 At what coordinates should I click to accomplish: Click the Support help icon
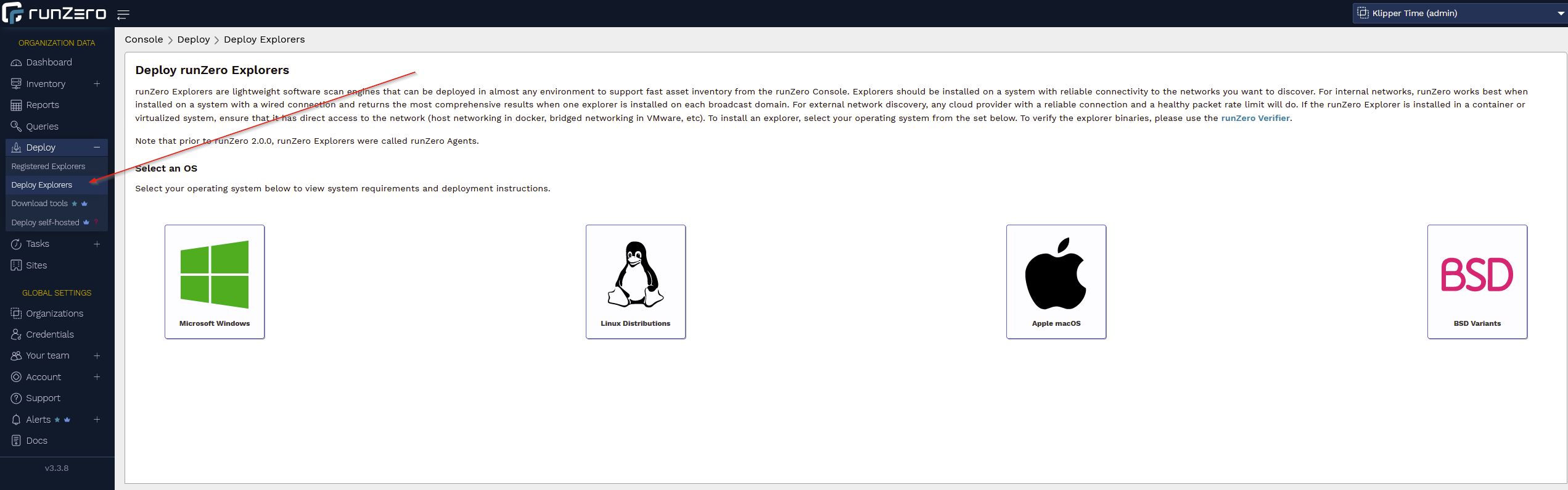16,399
